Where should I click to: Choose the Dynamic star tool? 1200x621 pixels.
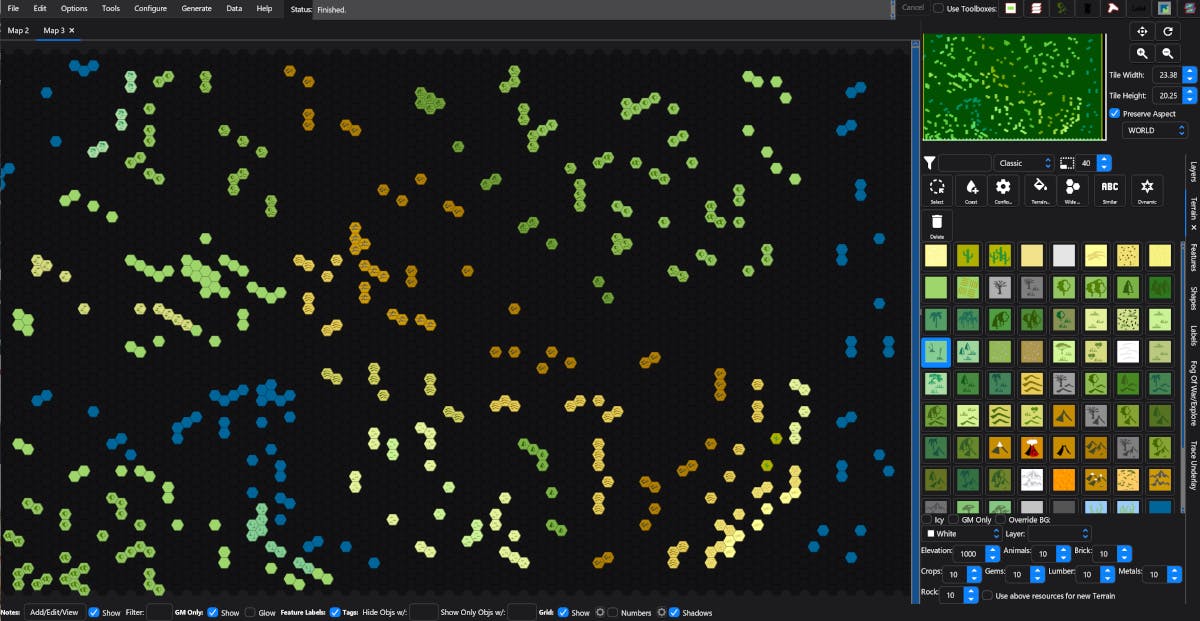point(1147,189)
